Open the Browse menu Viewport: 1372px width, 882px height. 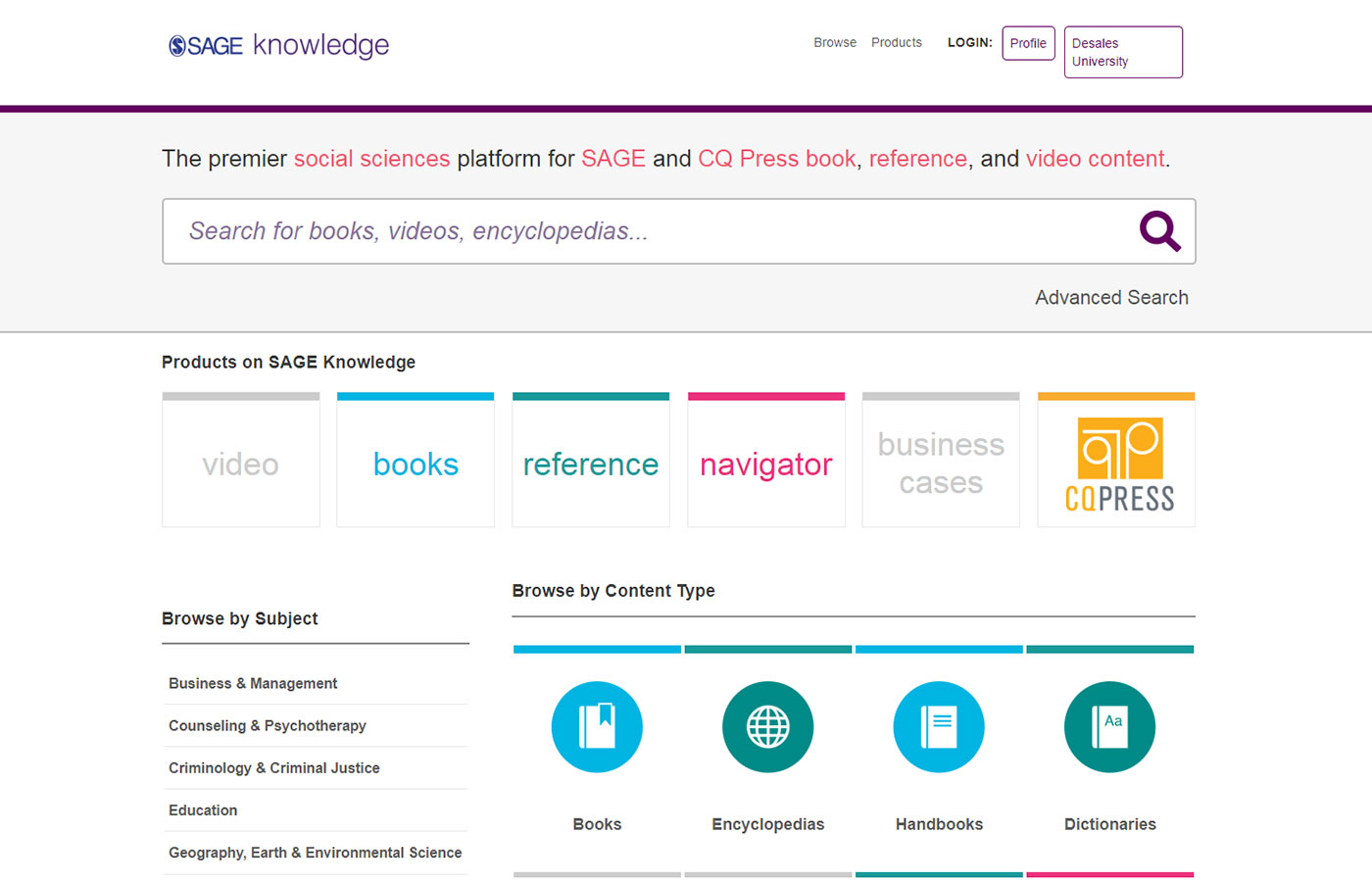coord(835,43)
